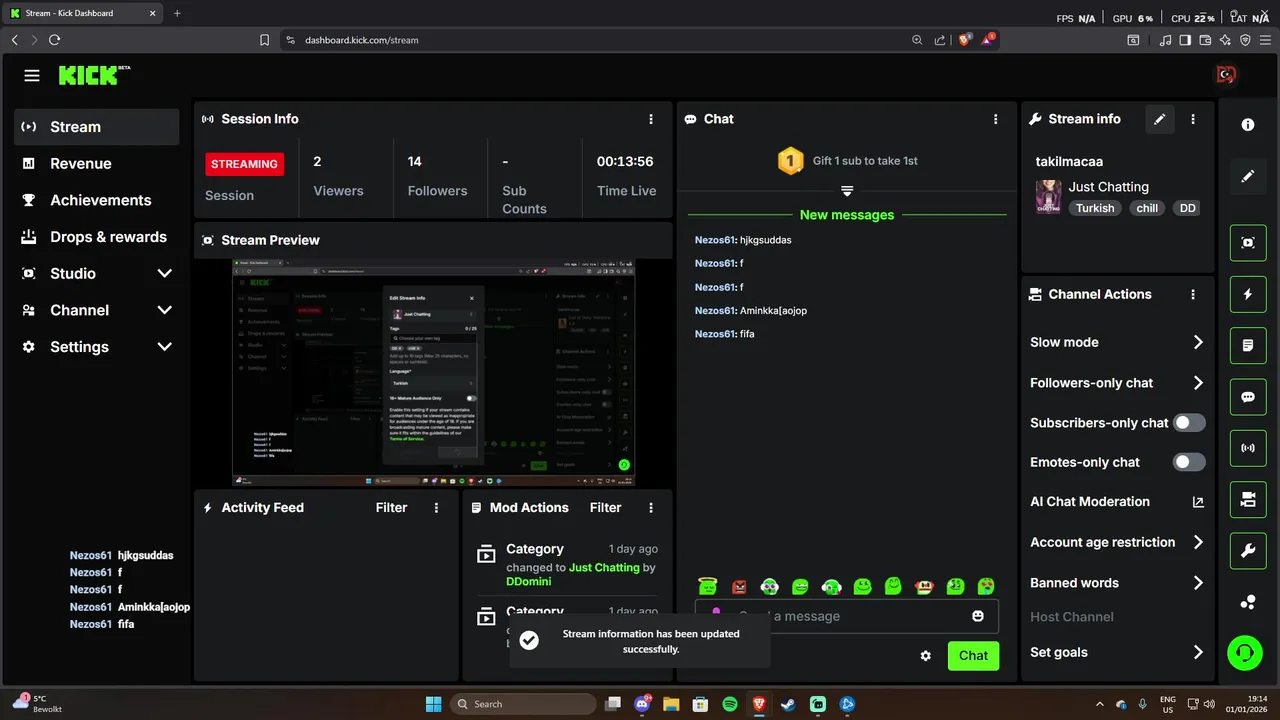Toggle Stream Preview widget in right rail
This screenshot has width=1280, height=720.
tap(1248, 243)
